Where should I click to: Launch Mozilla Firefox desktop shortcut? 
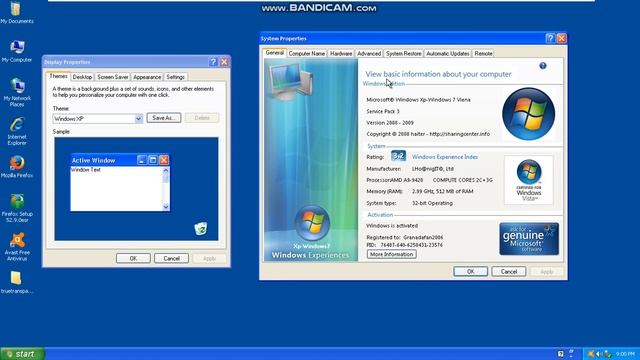(x=17, y=167)
